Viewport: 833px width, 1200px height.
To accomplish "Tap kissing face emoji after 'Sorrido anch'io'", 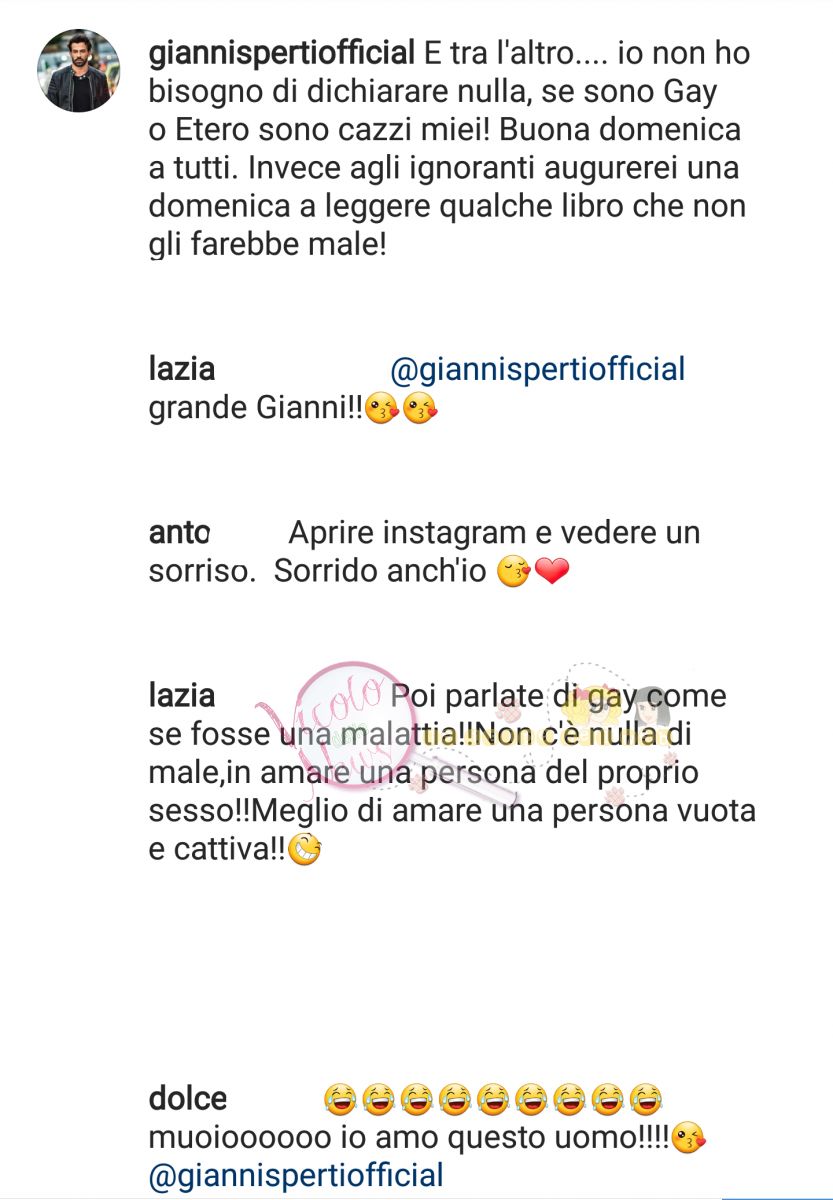I will [515, 573].
